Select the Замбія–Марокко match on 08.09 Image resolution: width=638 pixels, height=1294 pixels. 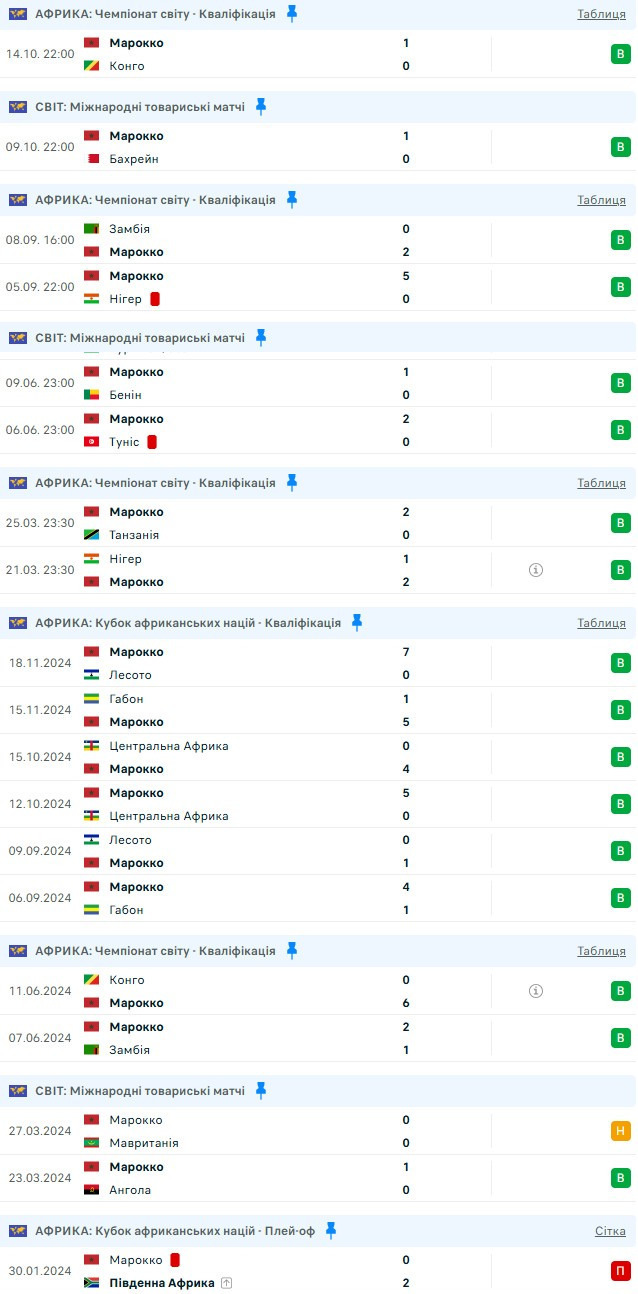click(250, 240)
